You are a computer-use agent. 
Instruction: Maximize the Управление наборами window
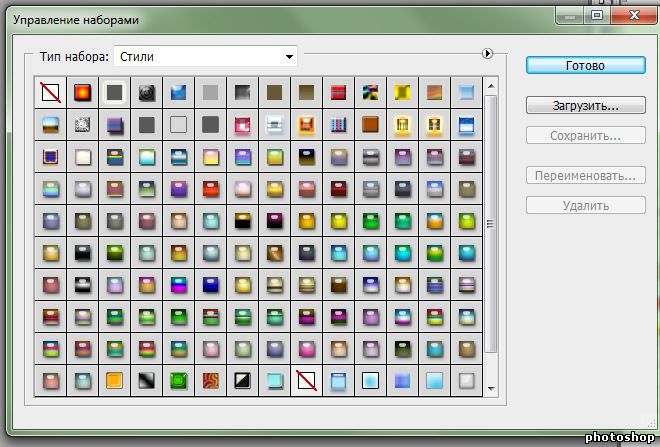coord(596,16)
